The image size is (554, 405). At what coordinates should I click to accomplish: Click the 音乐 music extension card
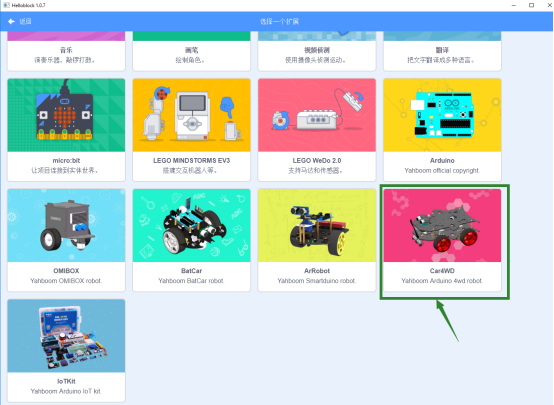pyautogui.click(x=66, y=51)
